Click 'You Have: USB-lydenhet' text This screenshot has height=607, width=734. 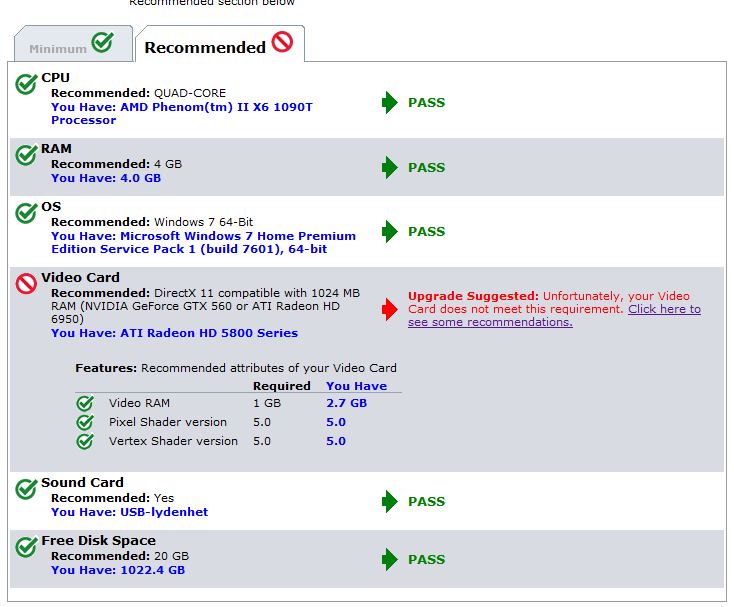129,512
